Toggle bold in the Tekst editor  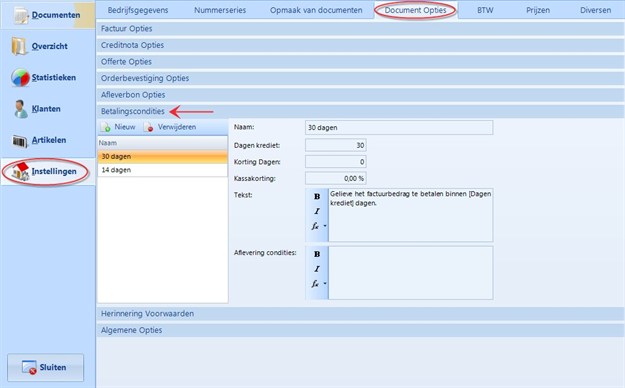coord(317,196)
